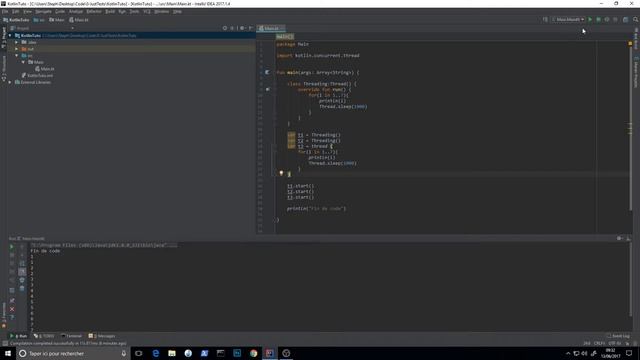Open the File menu
The height and width of the screenshot is (360, 640).
[5, 11]
